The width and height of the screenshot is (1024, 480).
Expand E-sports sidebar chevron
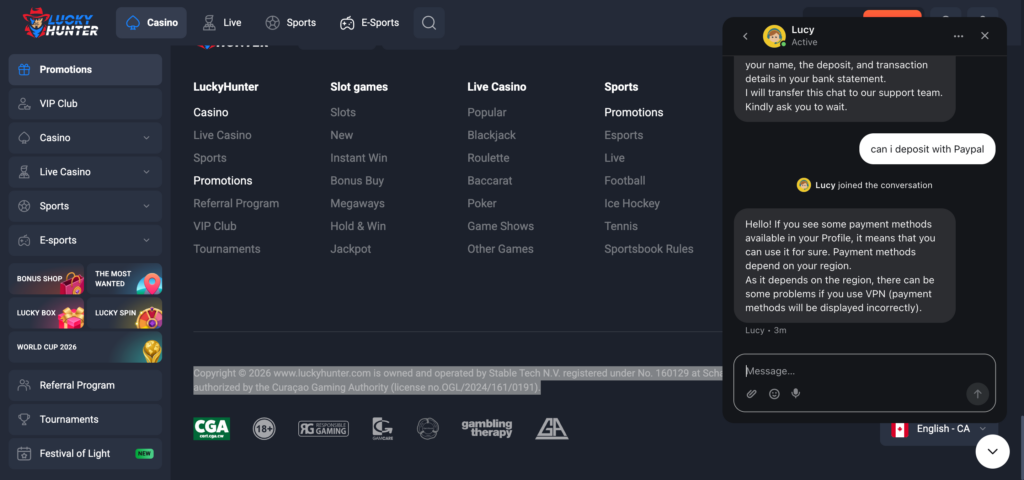(146, 240)
